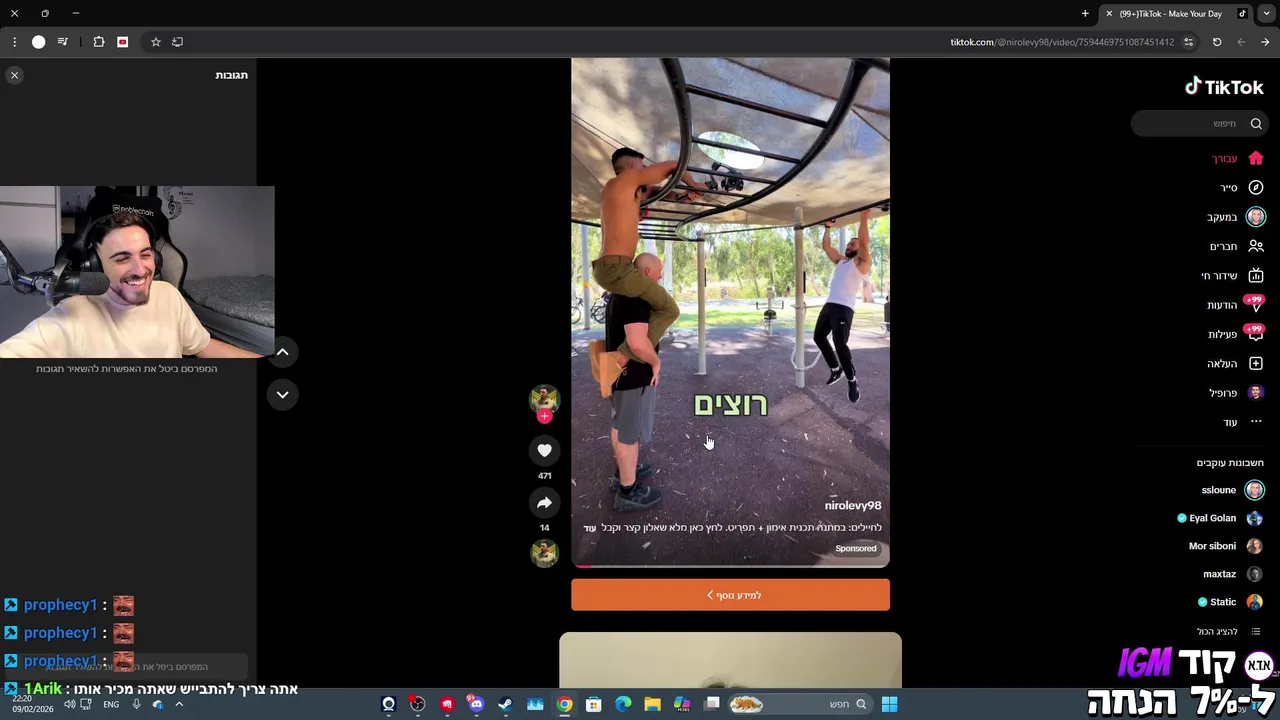Go to the previous video with the up arrow

(x=282, y=352)
